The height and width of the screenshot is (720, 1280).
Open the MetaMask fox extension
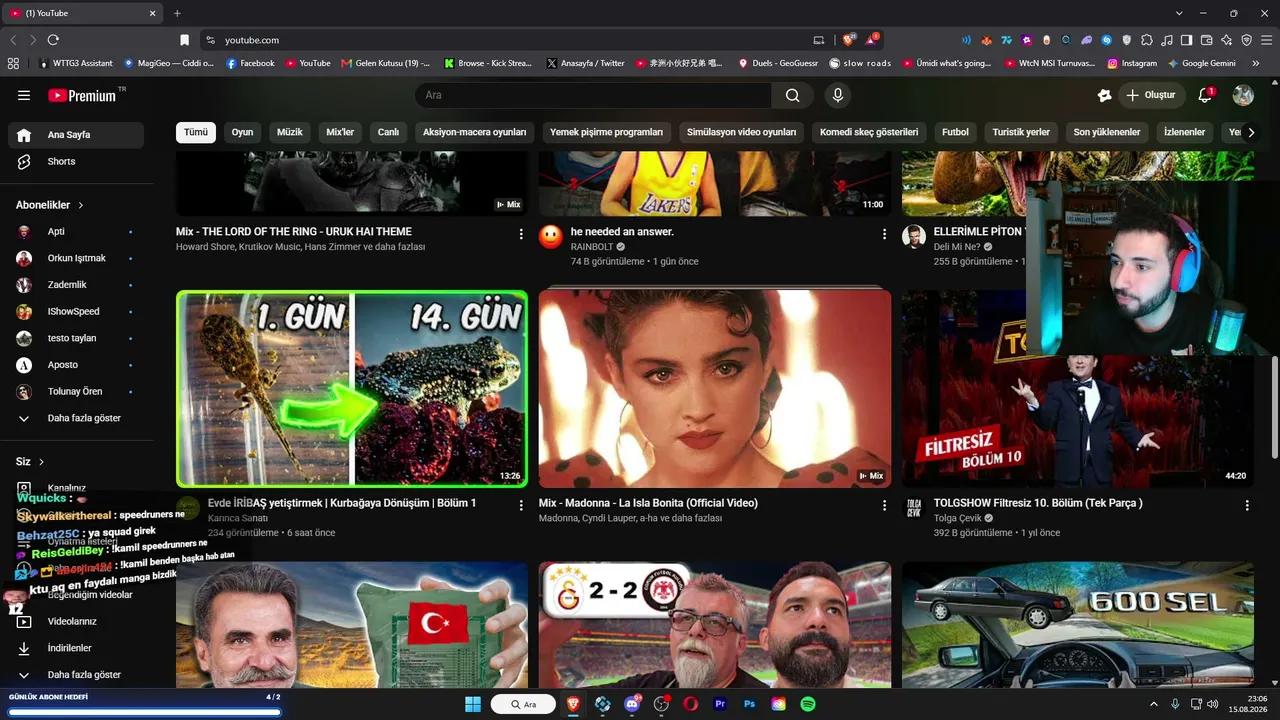coord(986,40)
